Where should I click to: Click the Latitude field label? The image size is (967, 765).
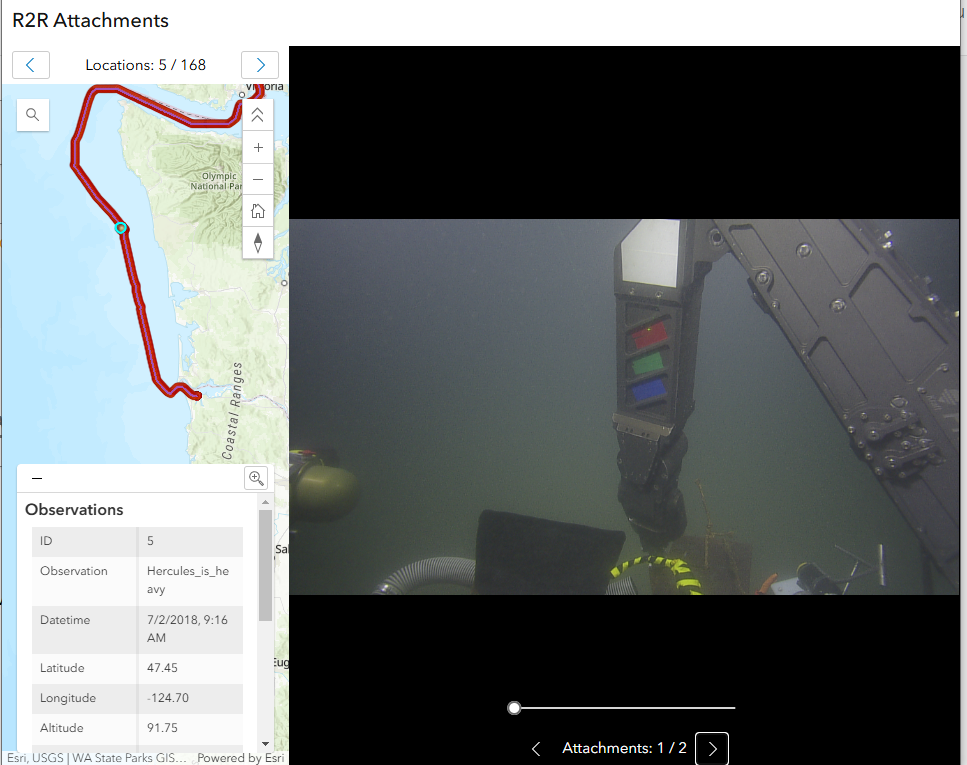click(x=62, y=668)
